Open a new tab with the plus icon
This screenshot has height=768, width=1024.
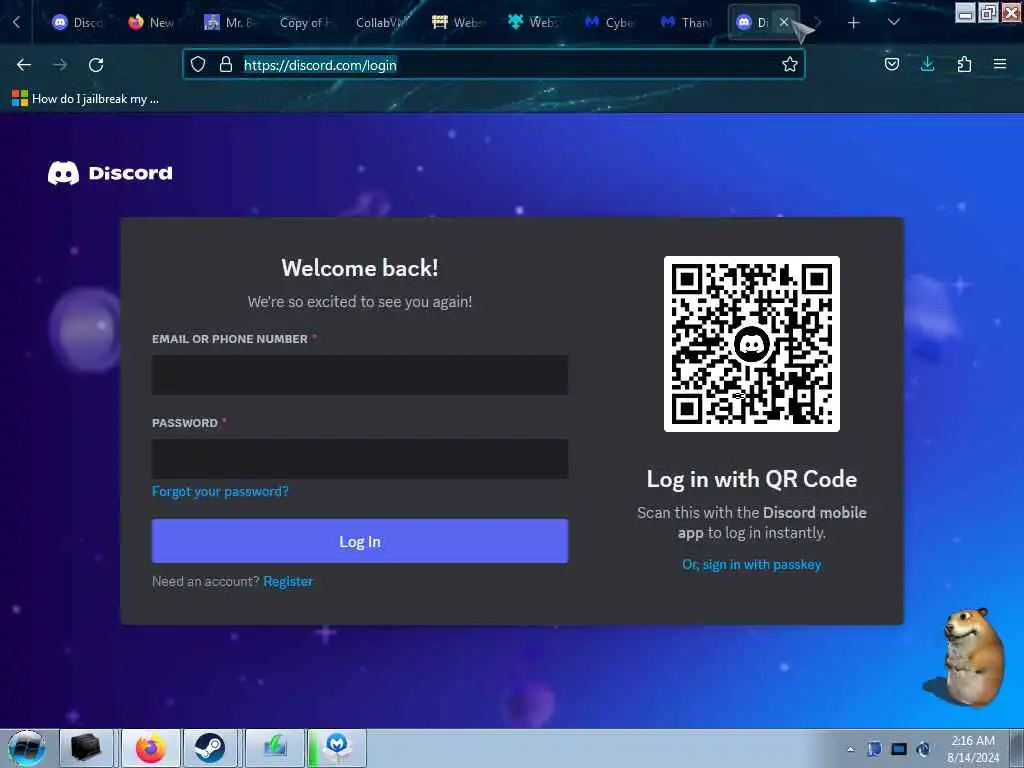(x=854, y=23)
